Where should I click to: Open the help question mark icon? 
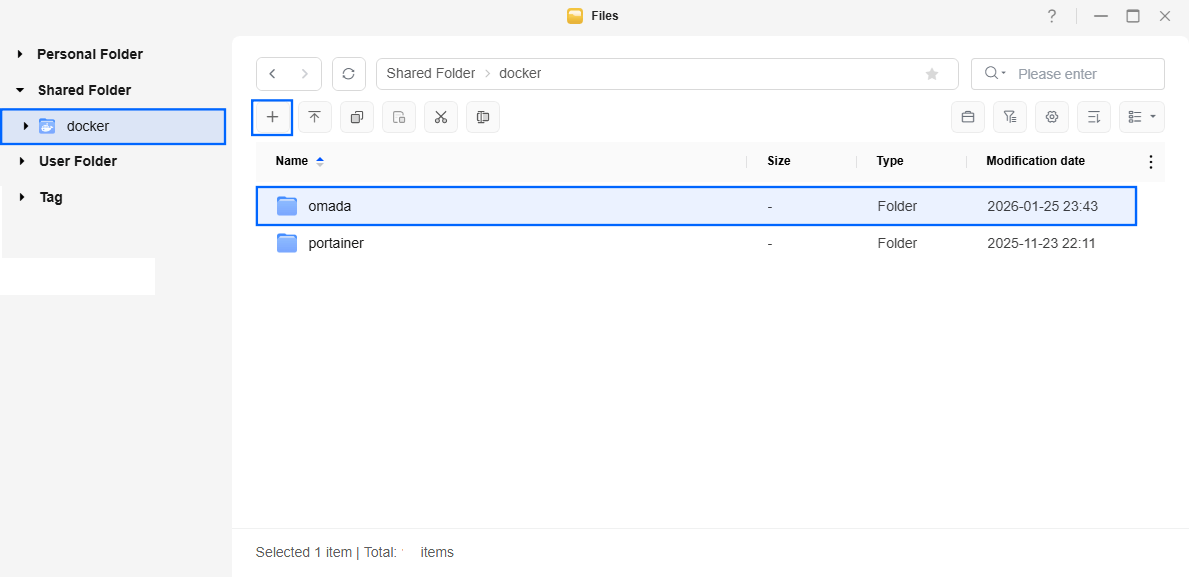coord(1051,16)
